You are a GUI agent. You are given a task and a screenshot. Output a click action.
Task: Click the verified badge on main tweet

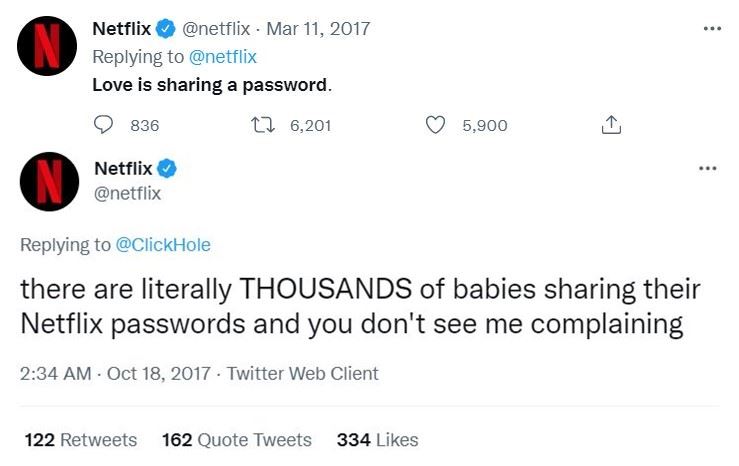[x=168, y=167]
